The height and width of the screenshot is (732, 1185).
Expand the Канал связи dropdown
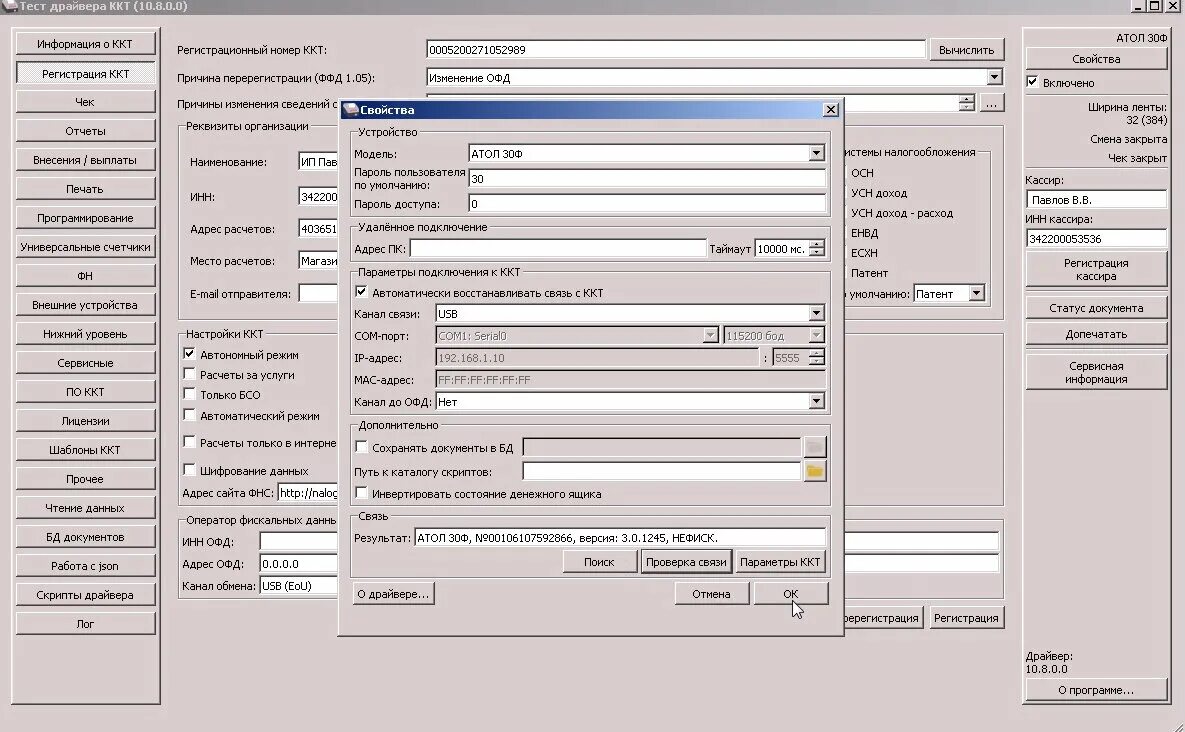pos(816,313)
